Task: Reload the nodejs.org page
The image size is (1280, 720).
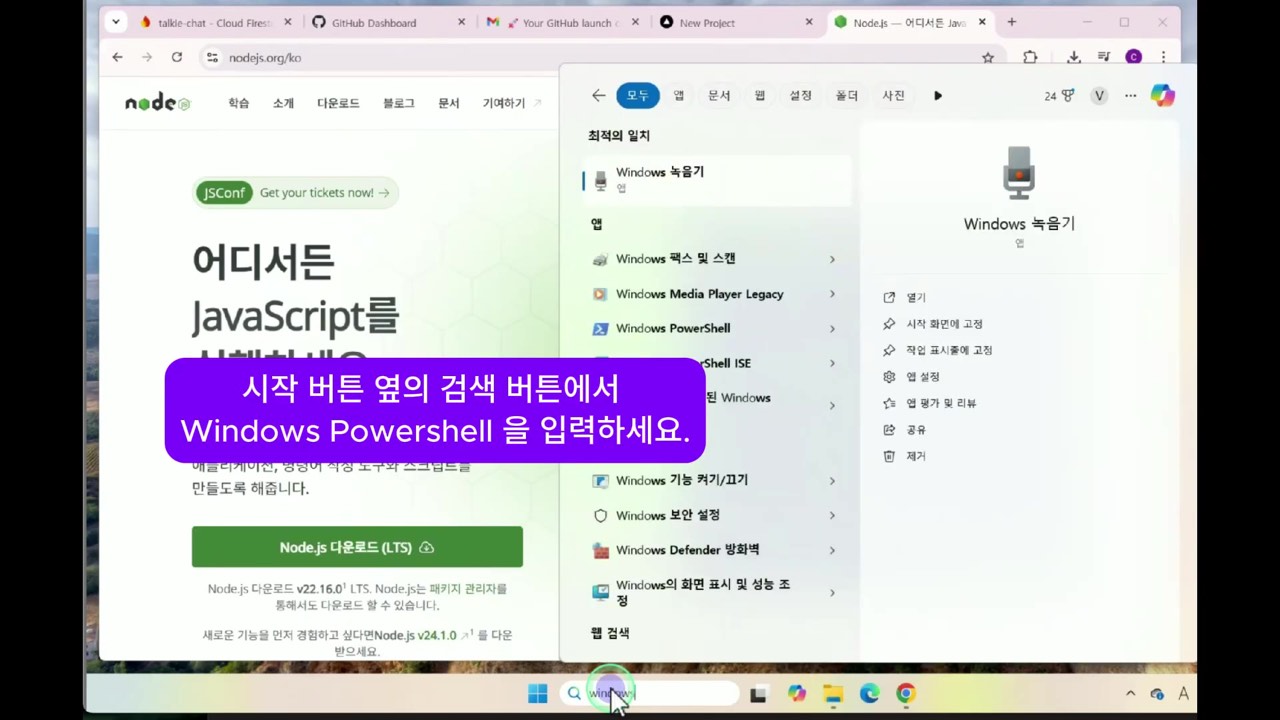Action: click(x=177, y=58)
